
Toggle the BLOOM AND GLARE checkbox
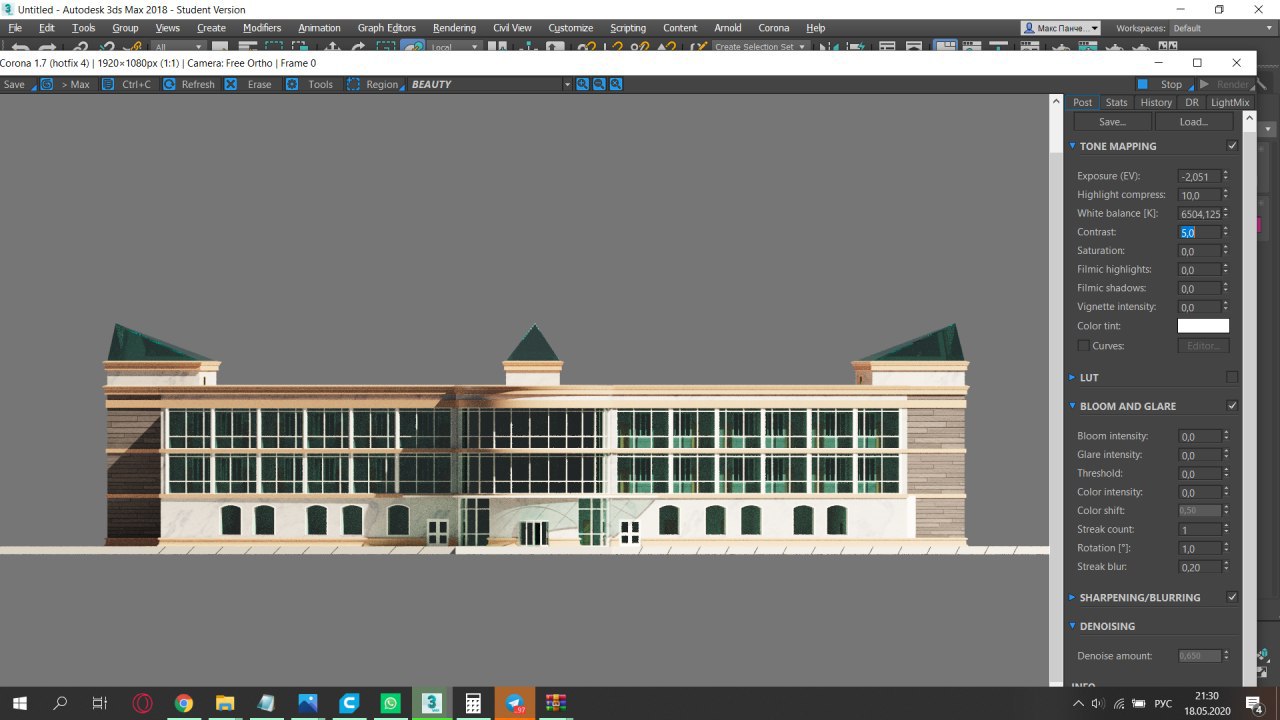coord(1232,406)
